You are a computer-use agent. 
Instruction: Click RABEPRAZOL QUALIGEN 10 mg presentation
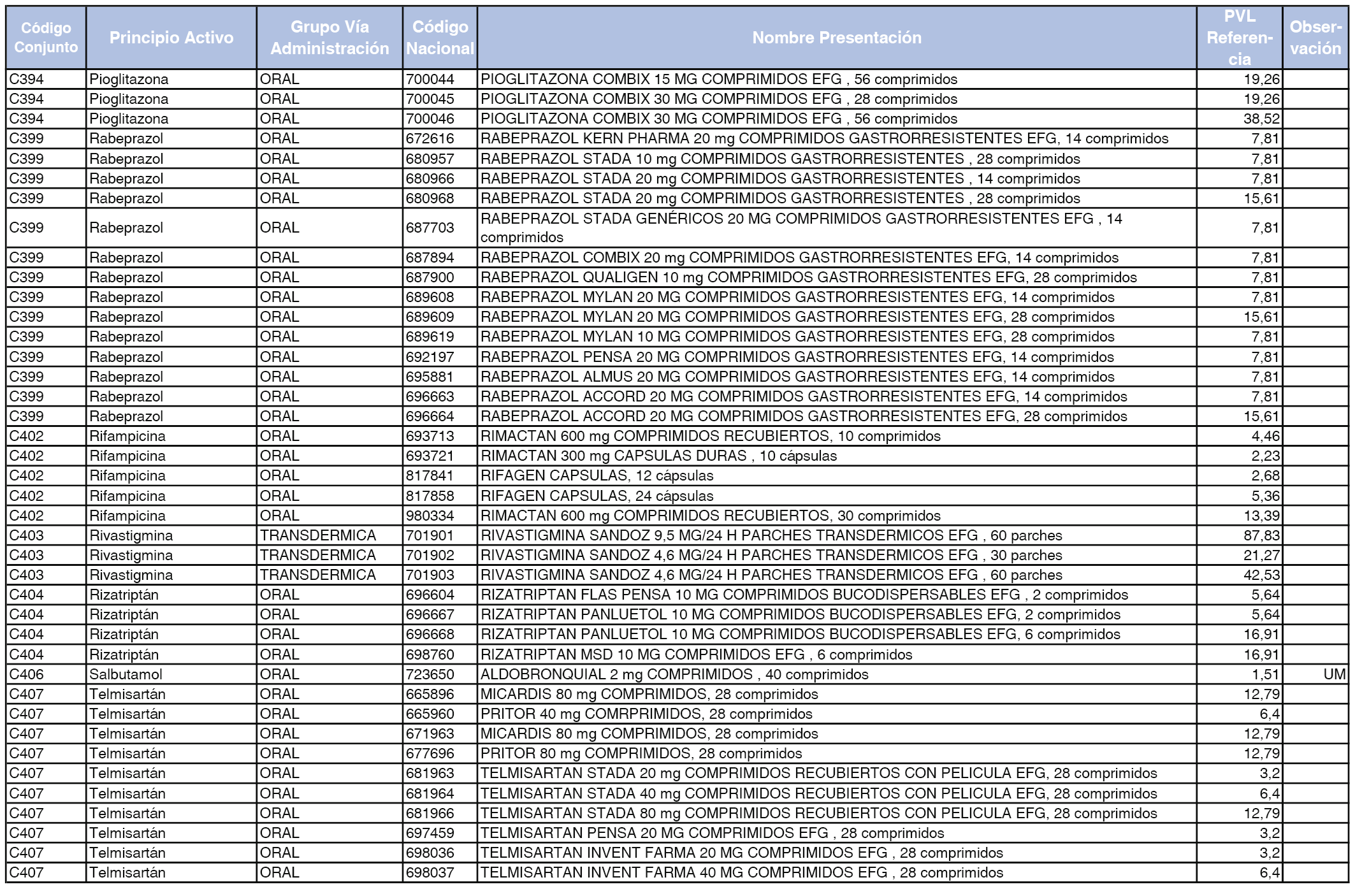coord(837,277)
